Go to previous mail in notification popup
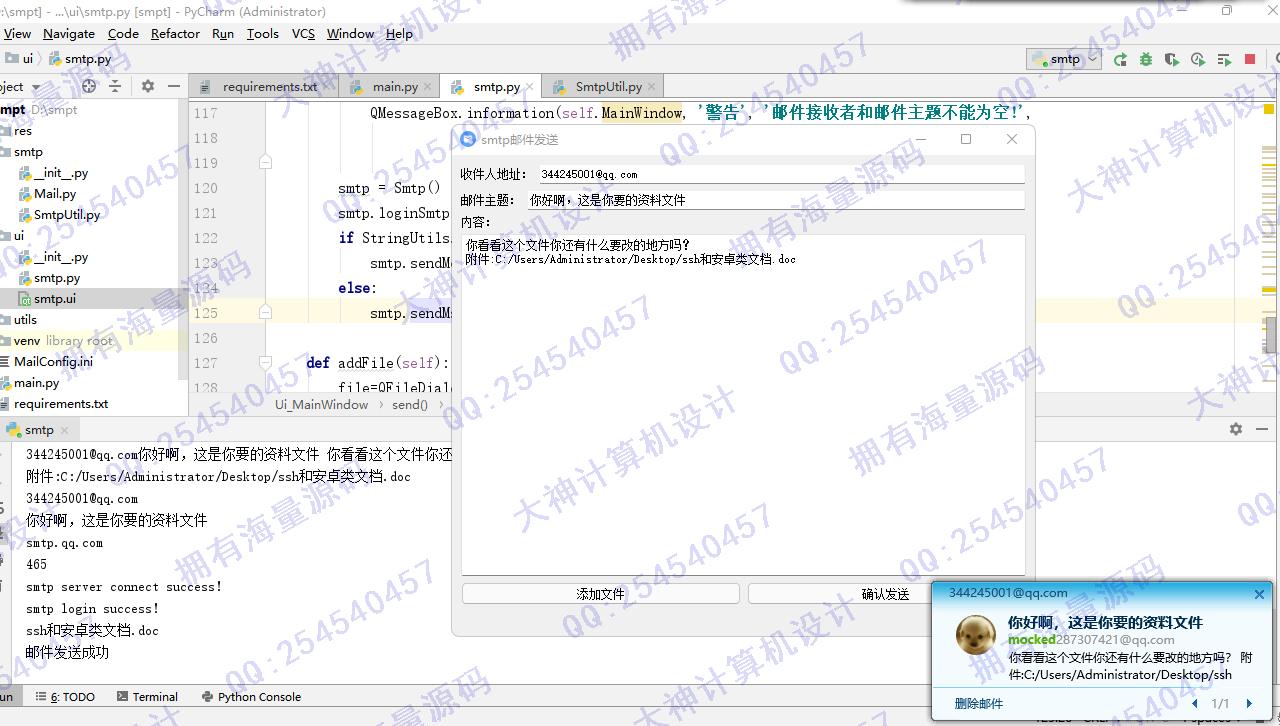 (1194, 704)
